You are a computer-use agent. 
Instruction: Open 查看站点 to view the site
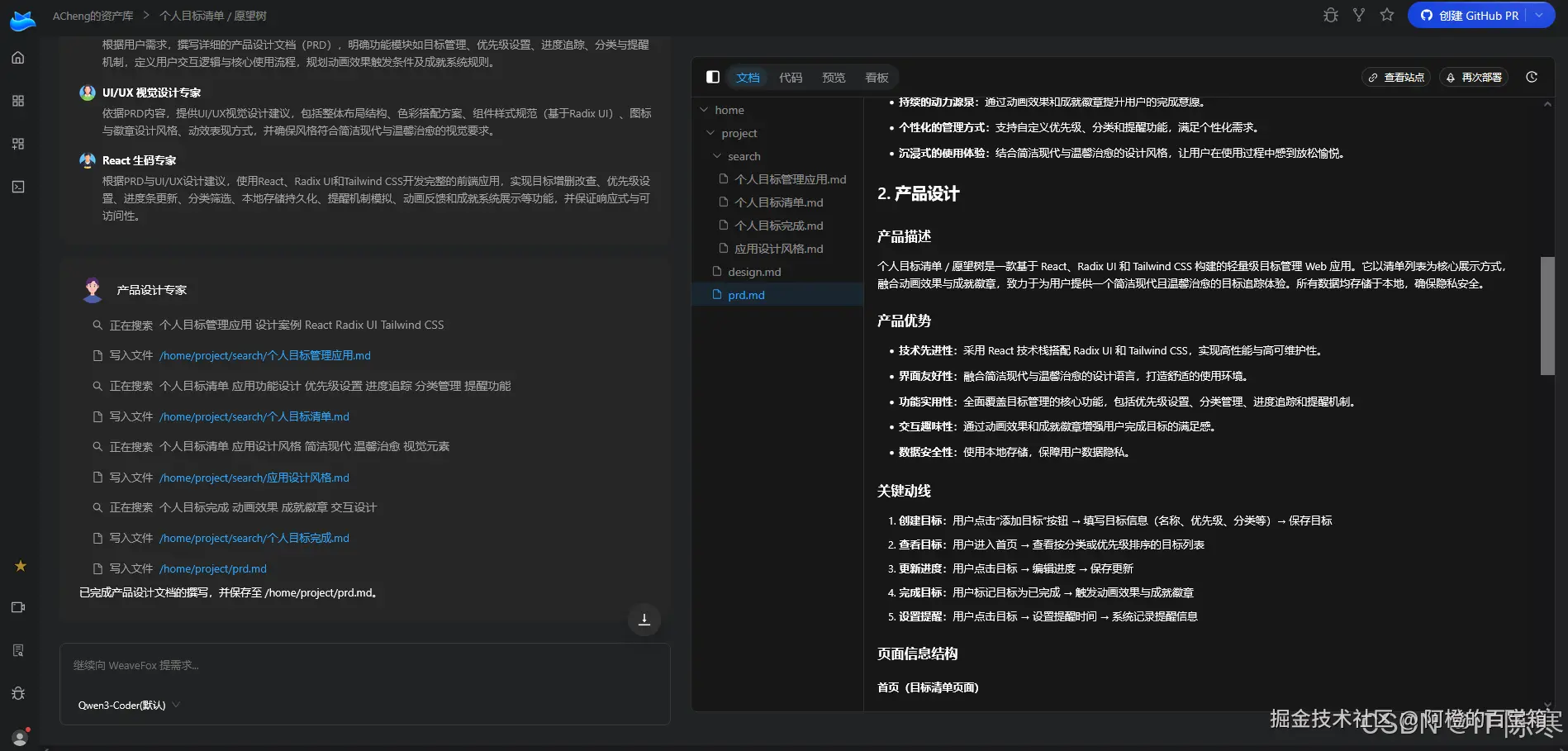point(1396,77)
